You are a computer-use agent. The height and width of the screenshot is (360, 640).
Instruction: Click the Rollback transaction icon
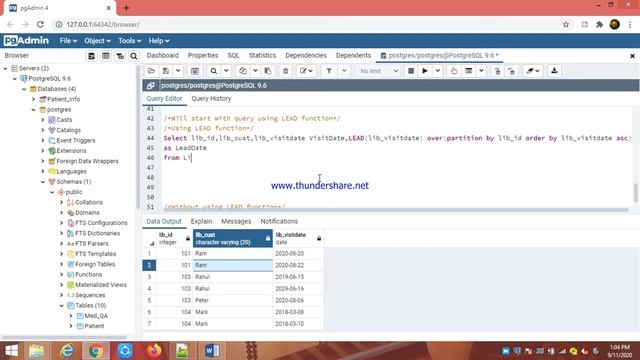pos(511,71)
